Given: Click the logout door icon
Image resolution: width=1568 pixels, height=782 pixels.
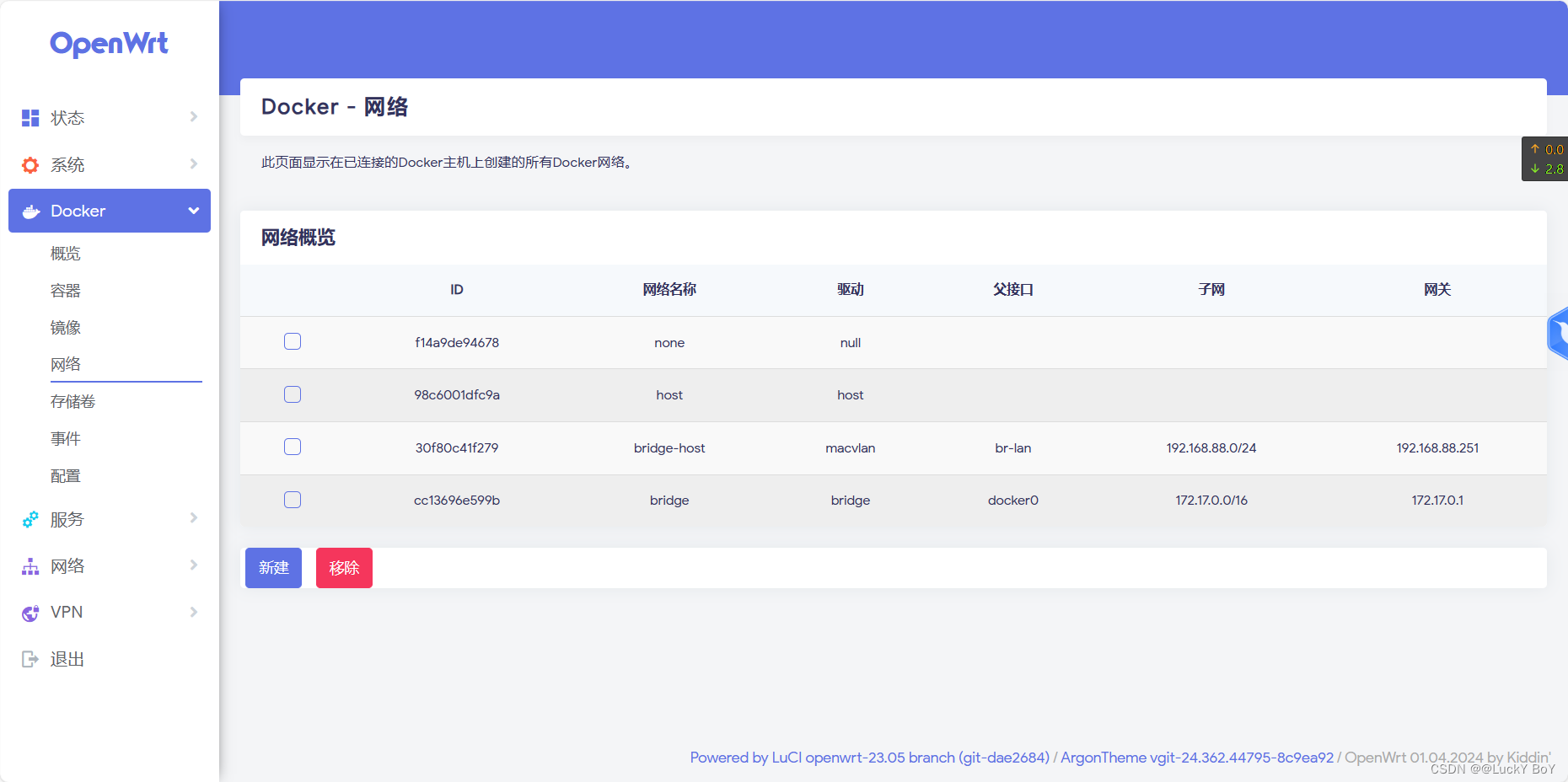Looking at the screenshot, I should (30, 659).
